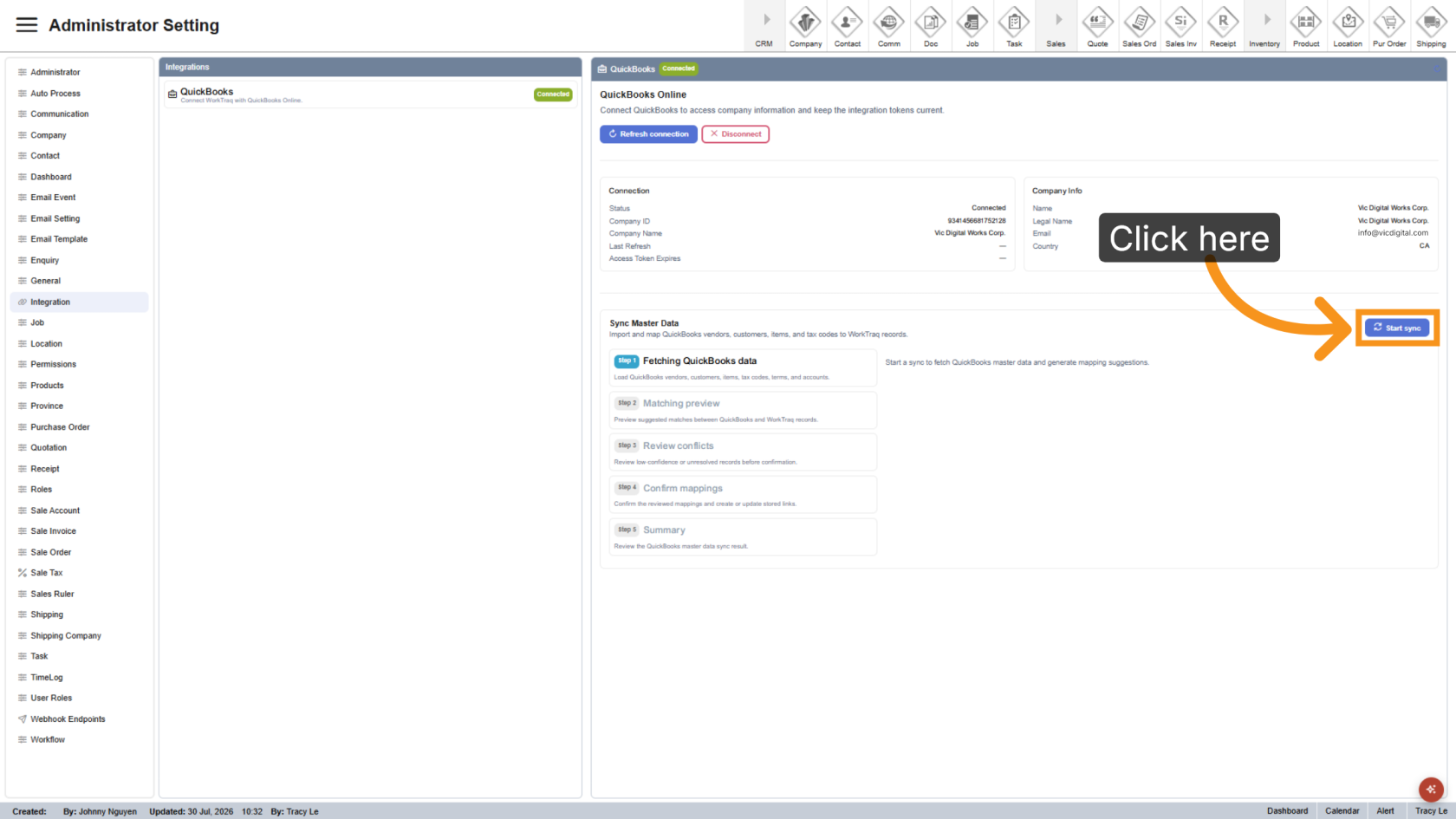Select Purchase Order in settings sidebar
1456x819 pixels.
point(79,426)
